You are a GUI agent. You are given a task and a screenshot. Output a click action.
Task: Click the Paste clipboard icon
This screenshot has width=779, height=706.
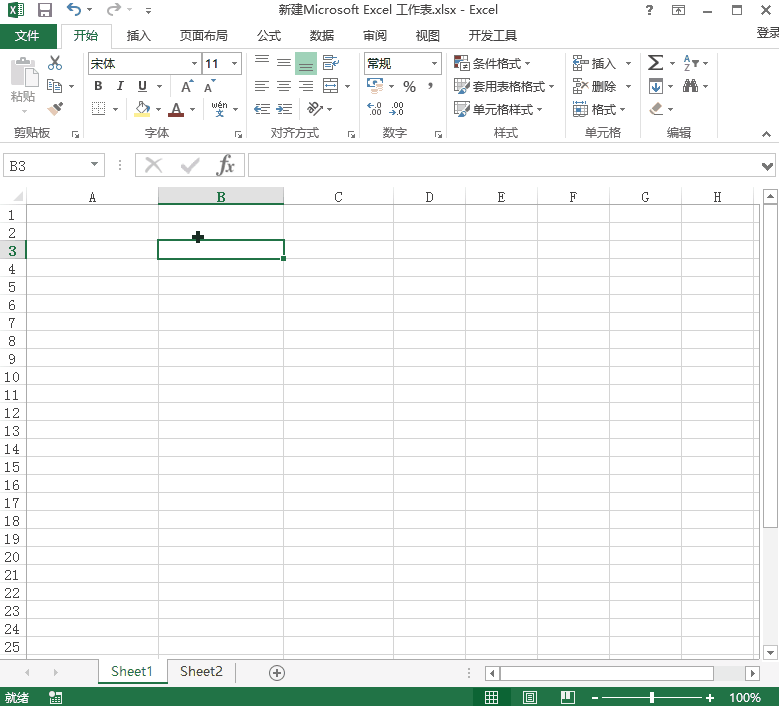tap(24, 73)
